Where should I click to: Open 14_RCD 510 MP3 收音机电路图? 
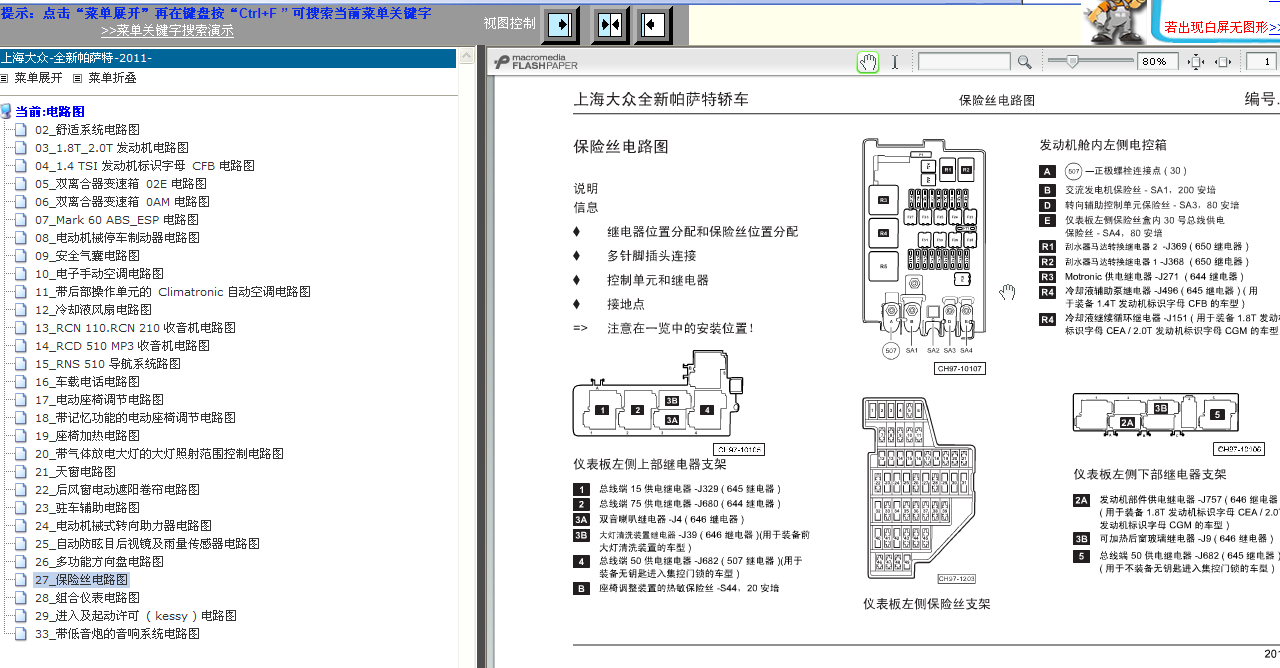122,346
